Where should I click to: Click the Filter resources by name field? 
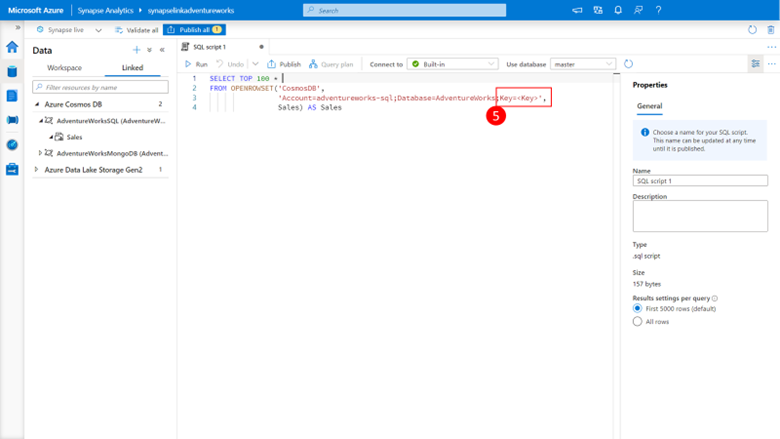pos(100,87)
